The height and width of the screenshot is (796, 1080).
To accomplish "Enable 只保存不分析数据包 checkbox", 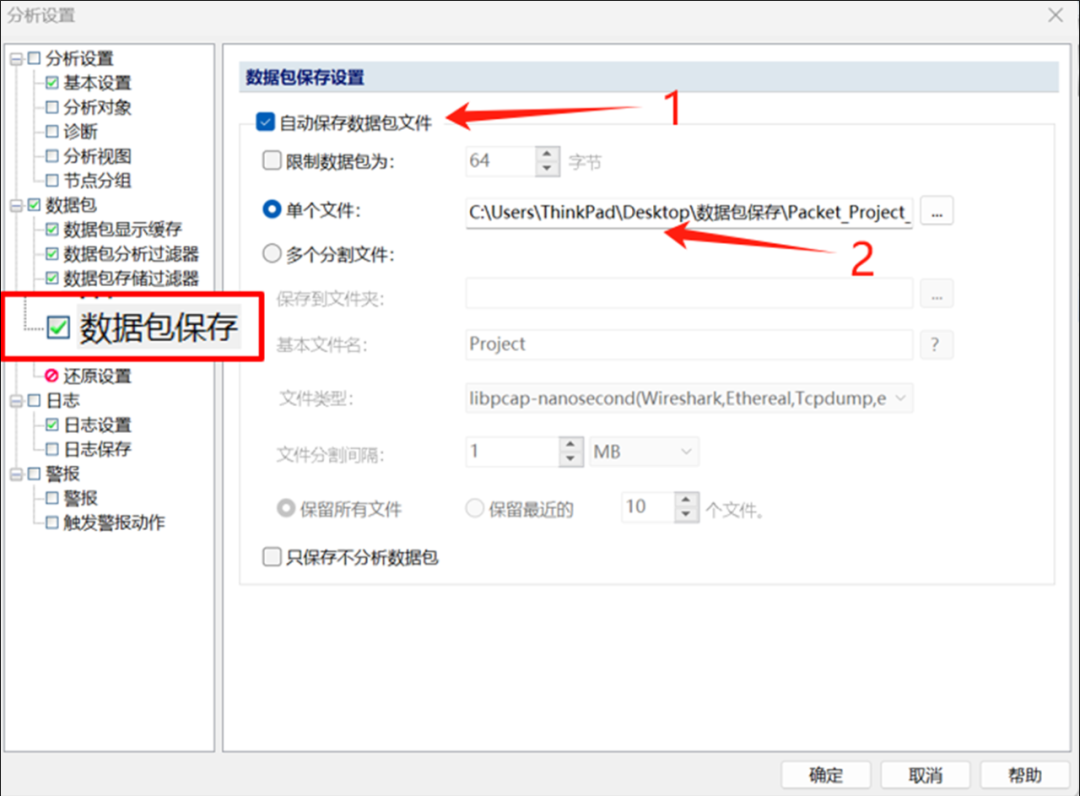I will pos(272,556).
